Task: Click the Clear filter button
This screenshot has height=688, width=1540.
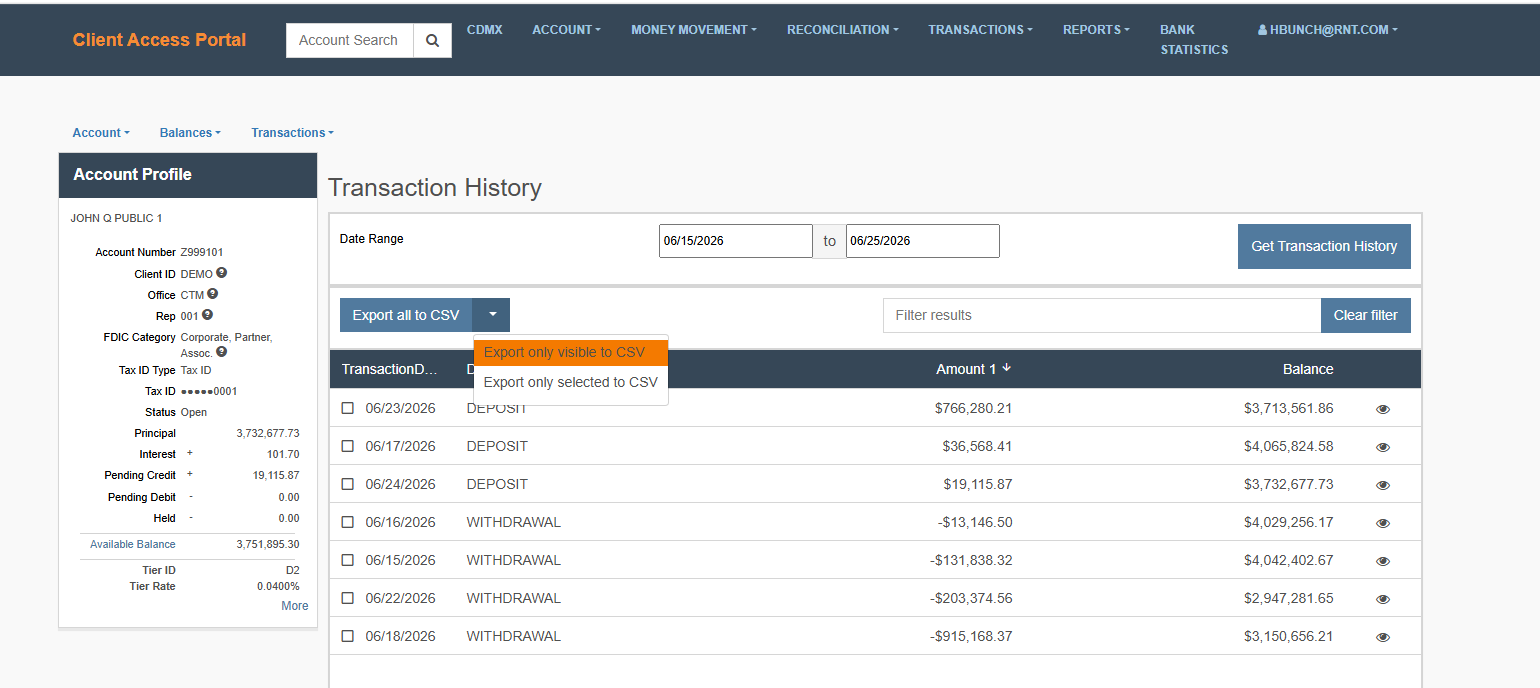Action: 1365,315
